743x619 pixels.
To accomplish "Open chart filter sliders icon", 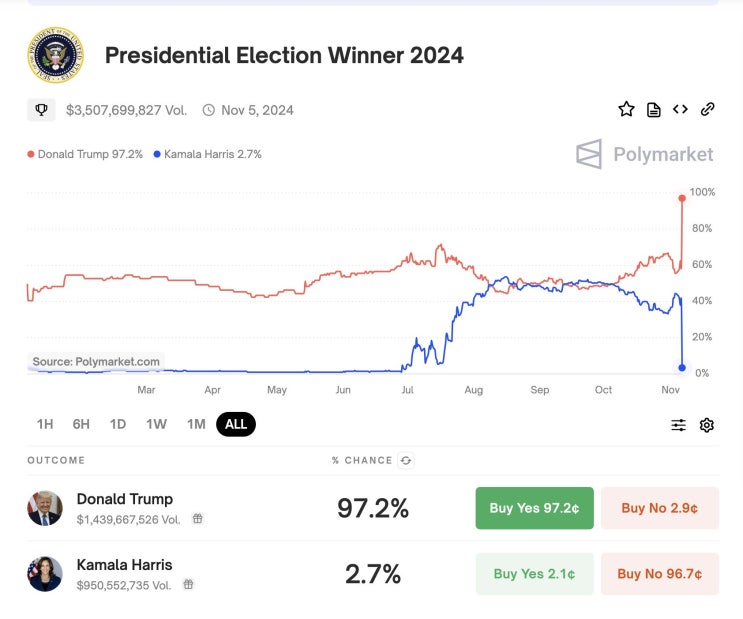I will tap(678, 425).
